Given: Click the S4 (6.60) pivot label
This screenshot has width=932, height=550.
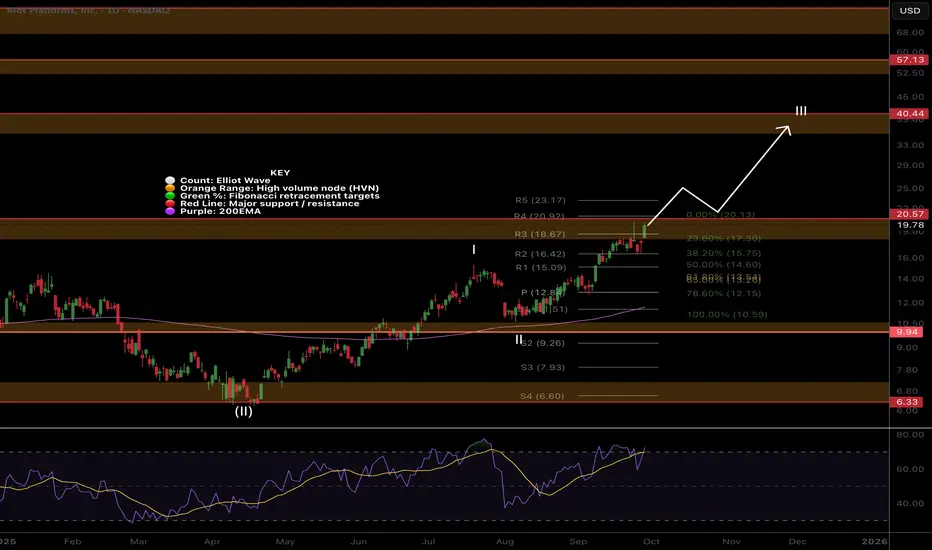Looking at the screenshot, I should point(542,396).
